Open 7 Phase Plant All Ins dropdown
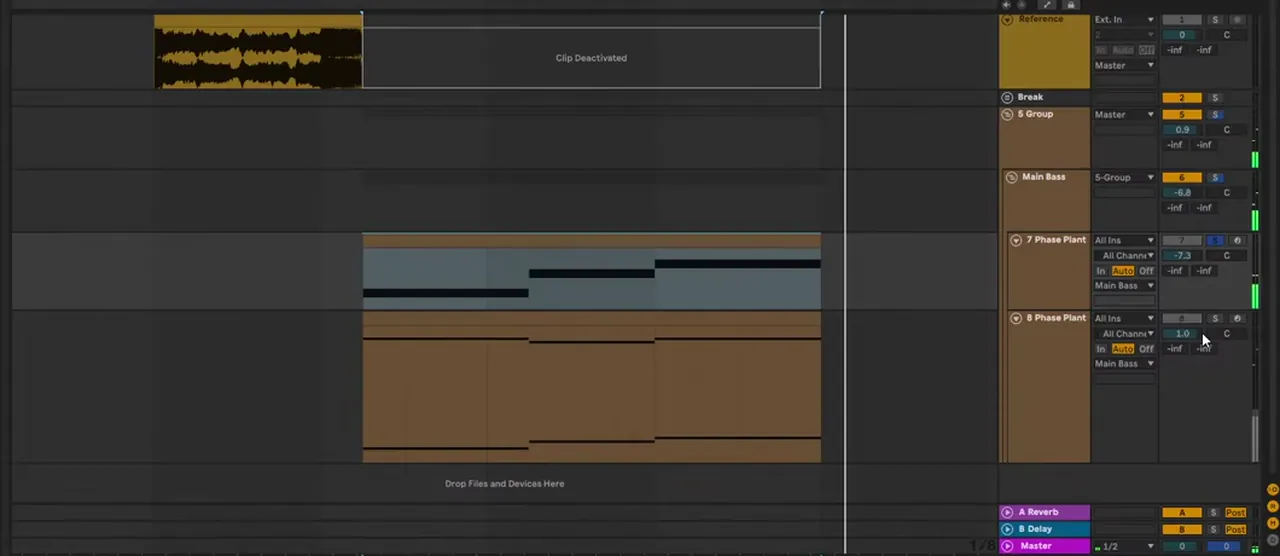 coord(1124,241)
